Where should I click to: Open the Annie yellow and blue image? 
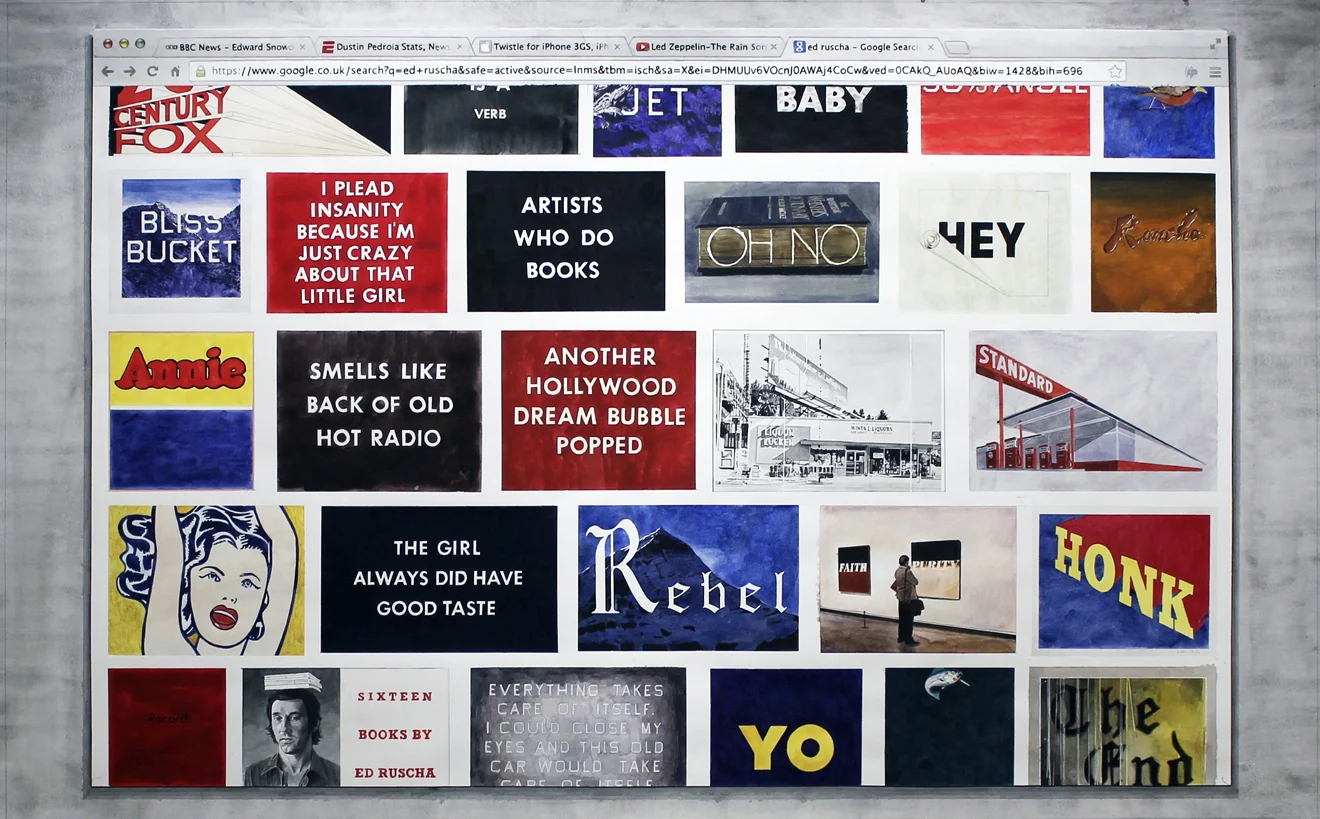[181, 410]
